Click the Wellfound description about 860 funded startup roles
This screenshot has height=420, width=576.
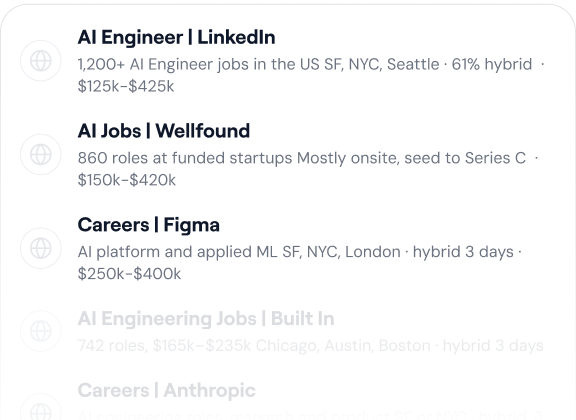[308, 169]
